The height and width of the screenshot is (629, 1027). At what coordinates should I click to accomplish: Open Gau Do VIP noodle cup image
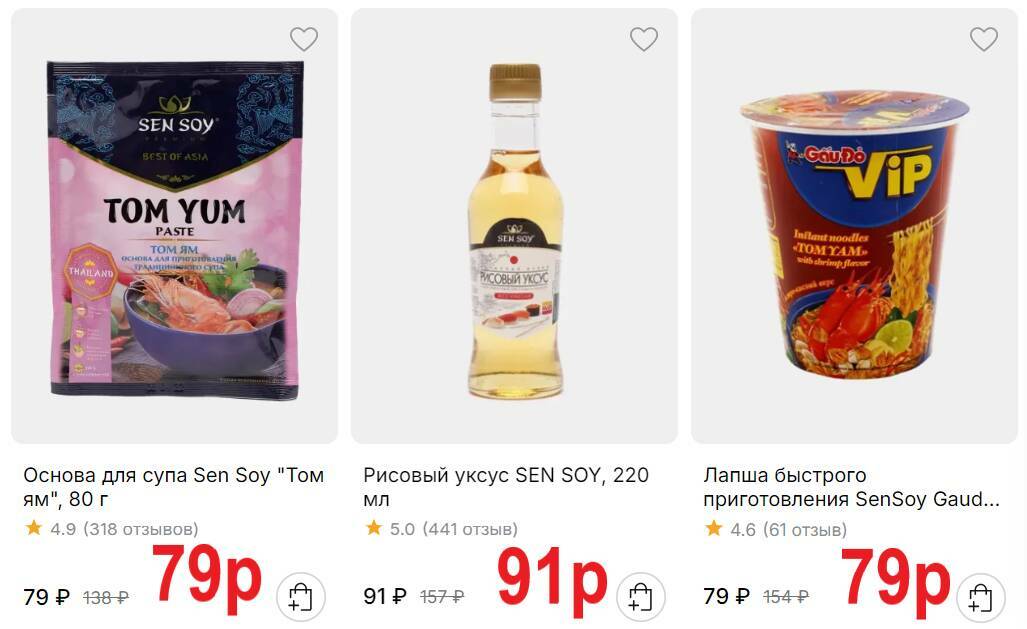point(855,234)
